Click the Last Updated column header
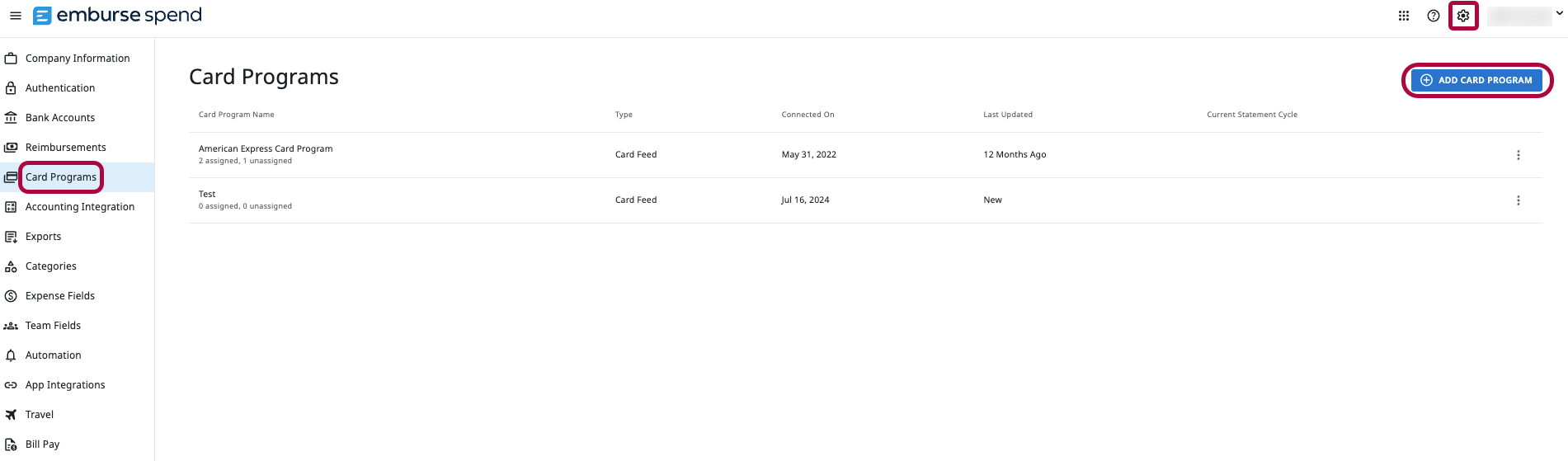Viewport: 1568px width, 461px height. coord(1008,115)
